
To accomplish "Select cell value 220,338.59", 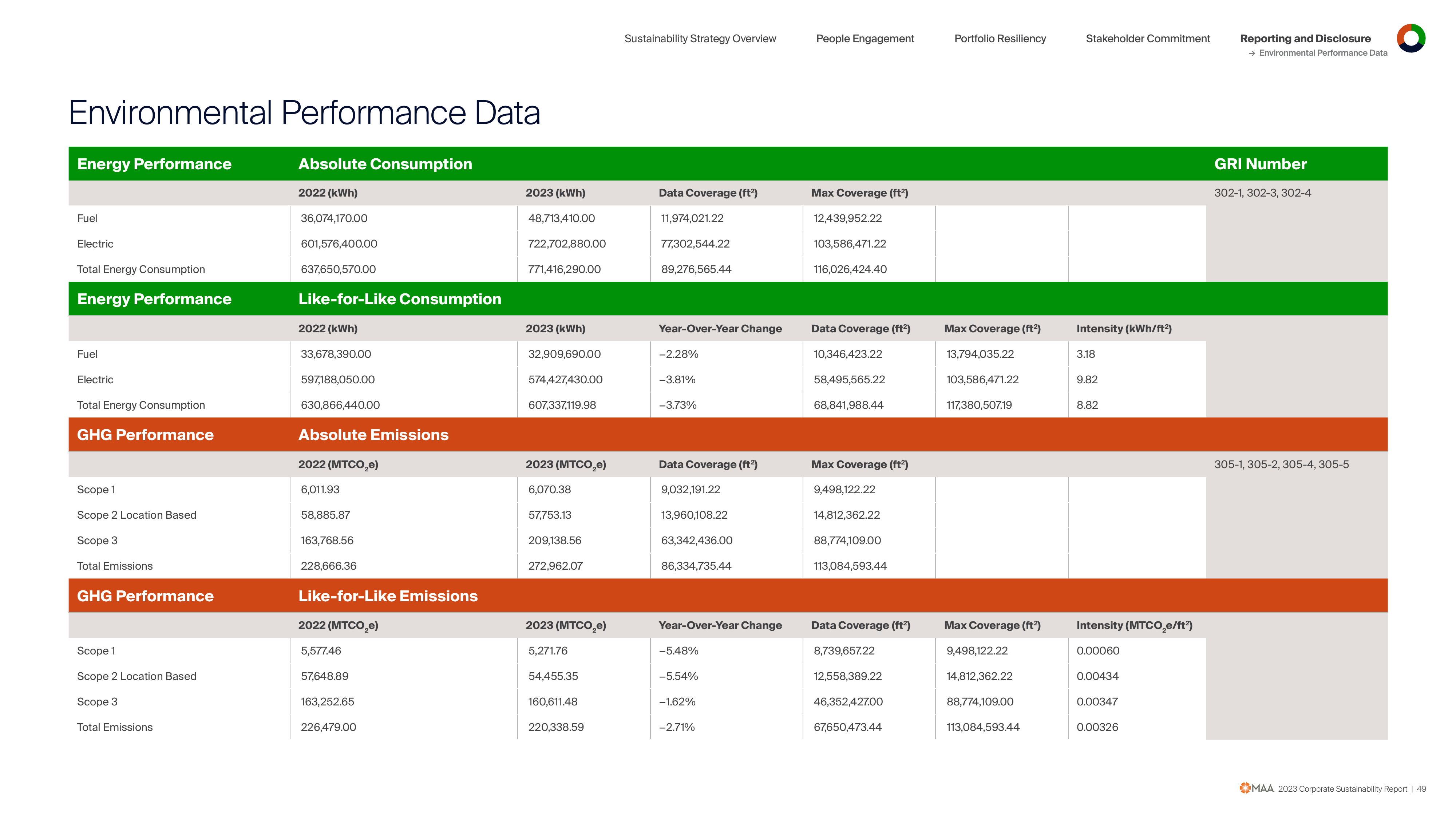I will coord(555,727).
